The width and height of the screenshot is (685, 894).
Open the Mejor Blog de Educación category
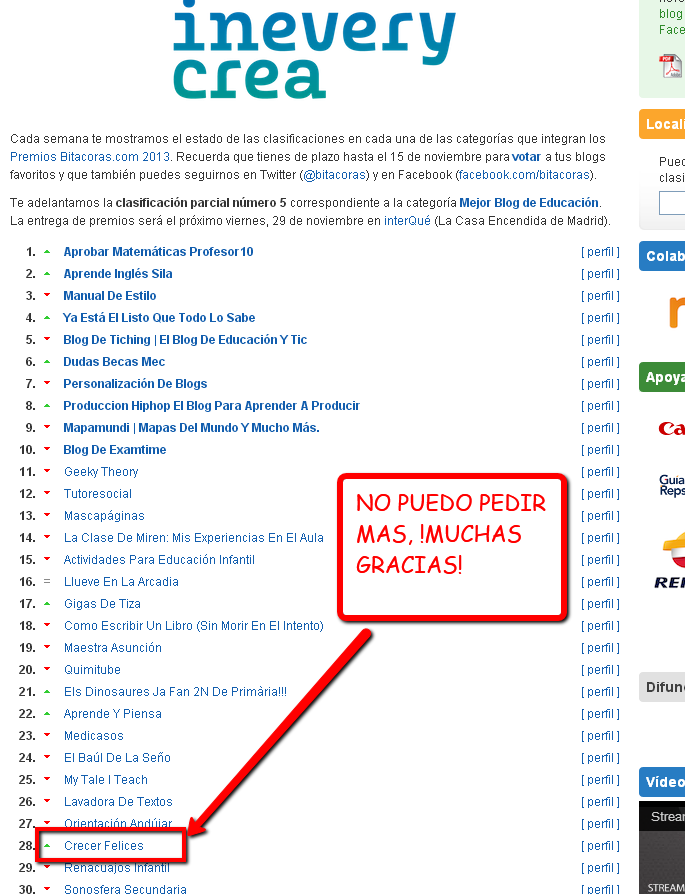pyautogui.click(x=528, y=202)
